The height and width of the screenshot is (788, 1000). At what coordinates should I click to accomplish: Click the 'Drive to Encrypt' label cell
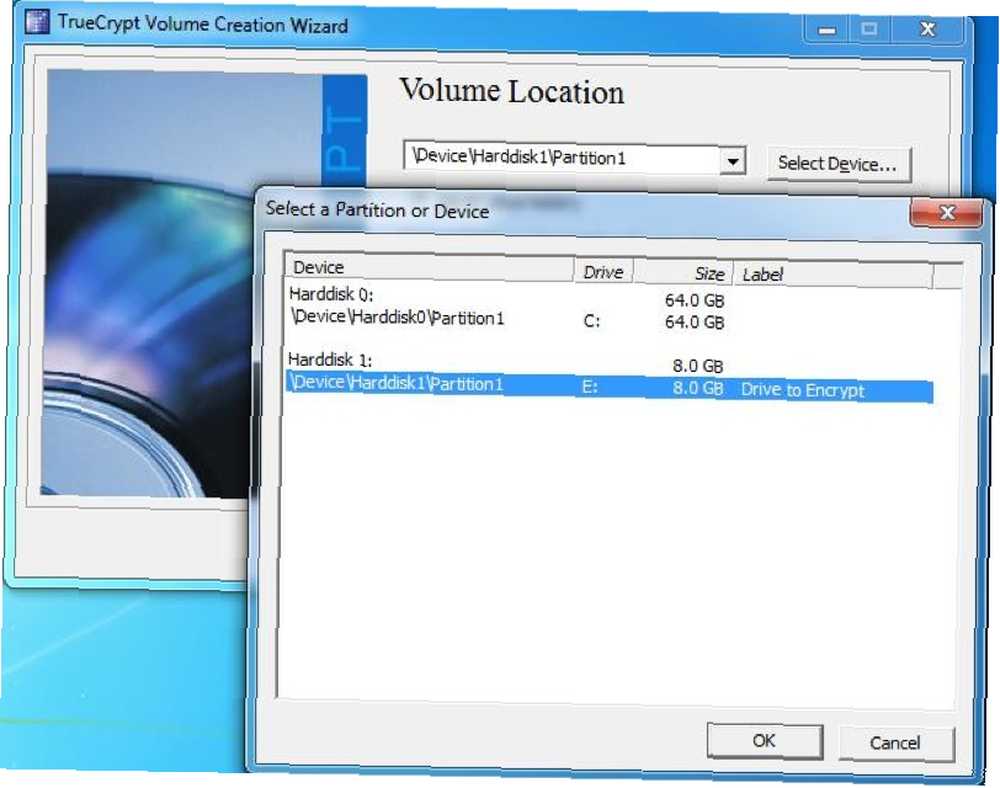tap(802, 390)
